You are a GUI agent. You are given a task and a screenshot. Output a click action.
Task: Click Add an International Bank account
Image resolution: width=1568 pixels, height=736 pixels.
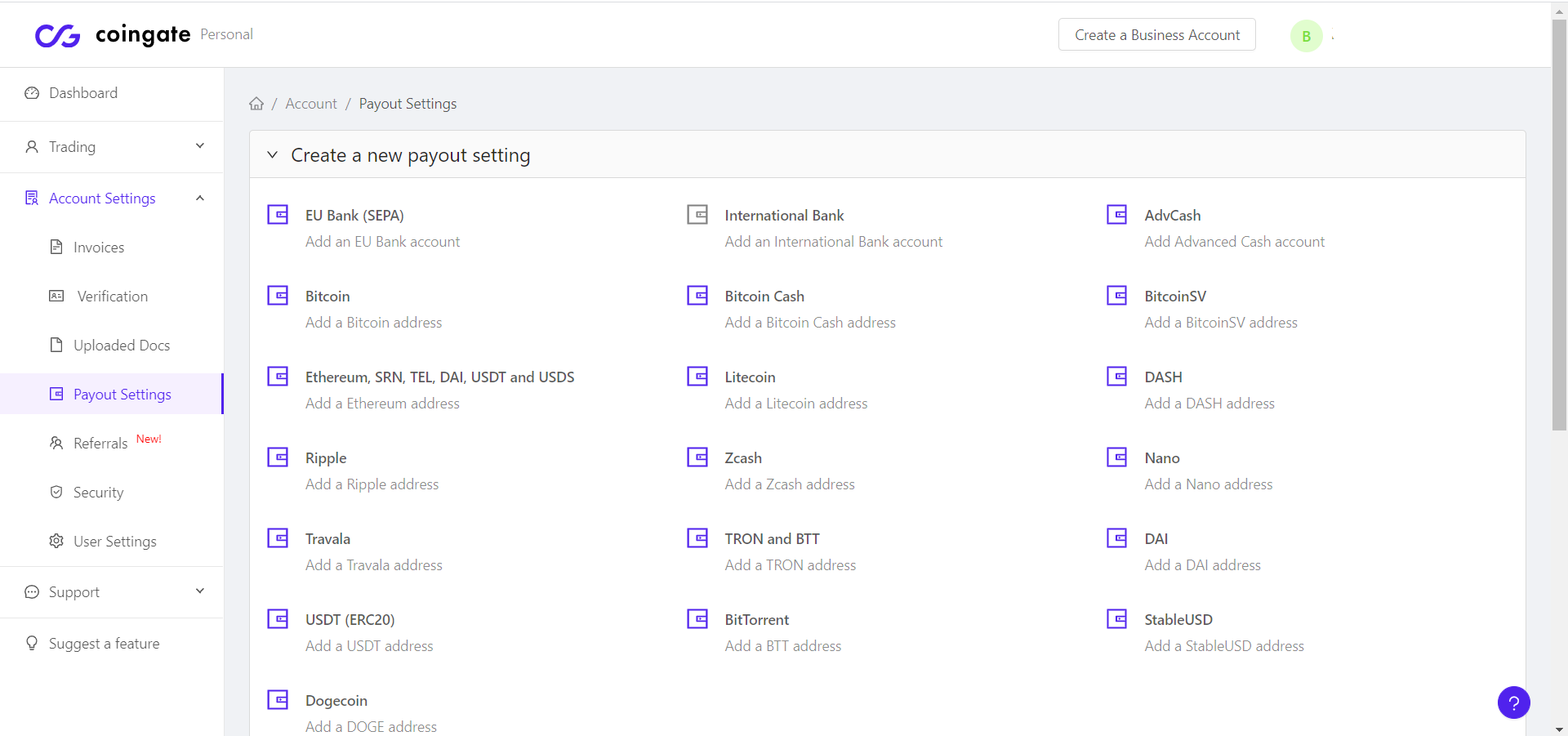click(x=834, y=242)
